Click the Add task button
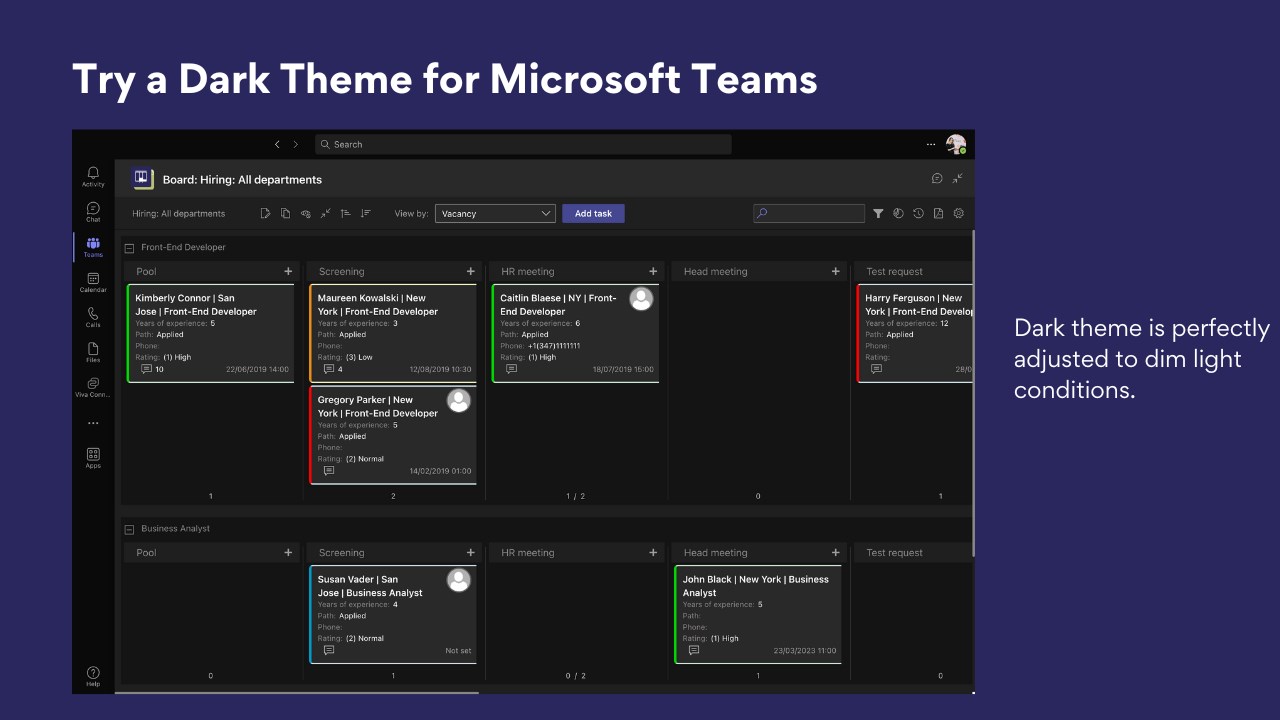Image resolution: width=1280 pixels, height=720 pixels. click(593, 213)
